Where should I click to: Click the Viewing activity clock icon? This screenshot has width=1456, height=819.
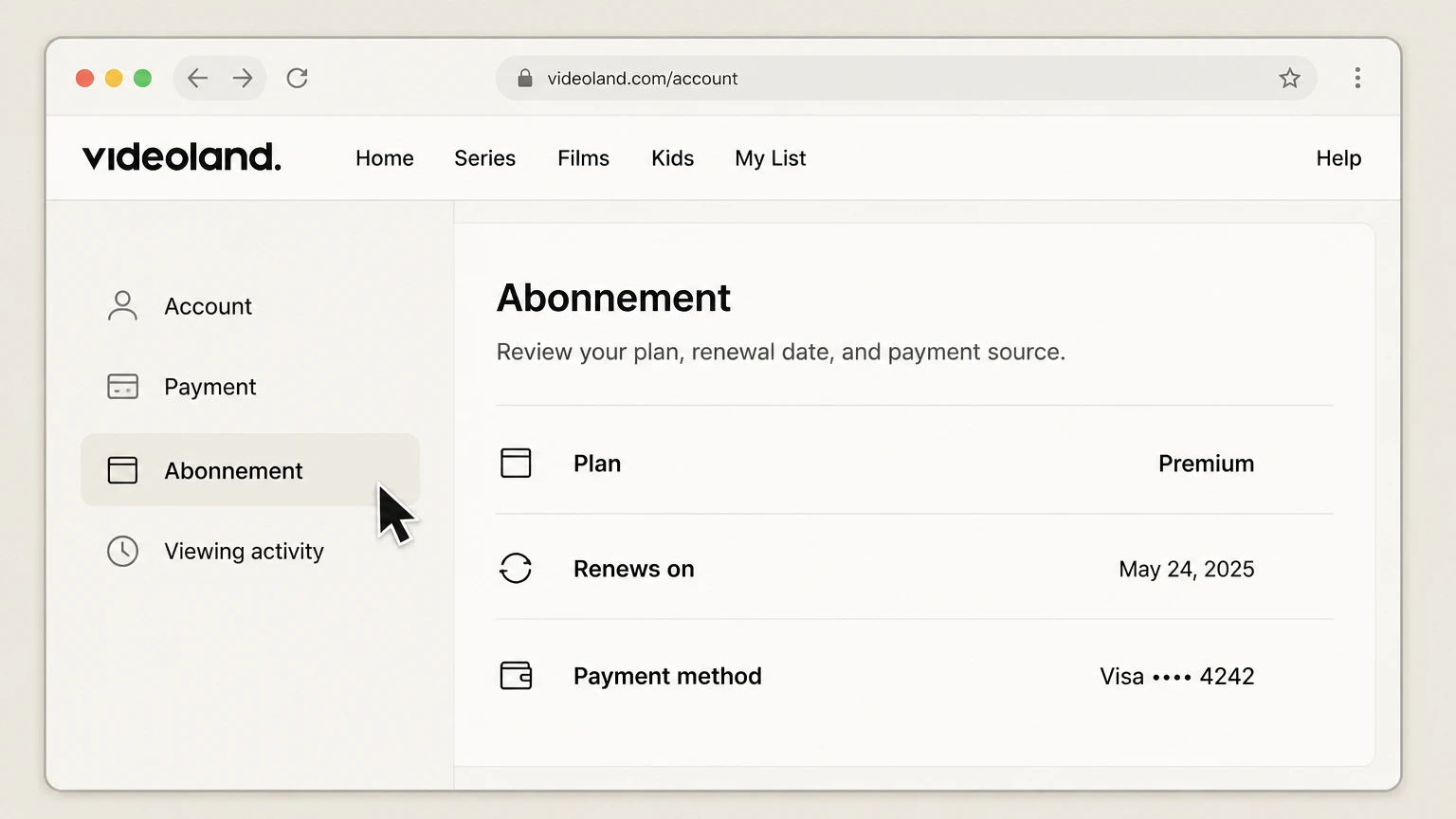click(122, 551)
